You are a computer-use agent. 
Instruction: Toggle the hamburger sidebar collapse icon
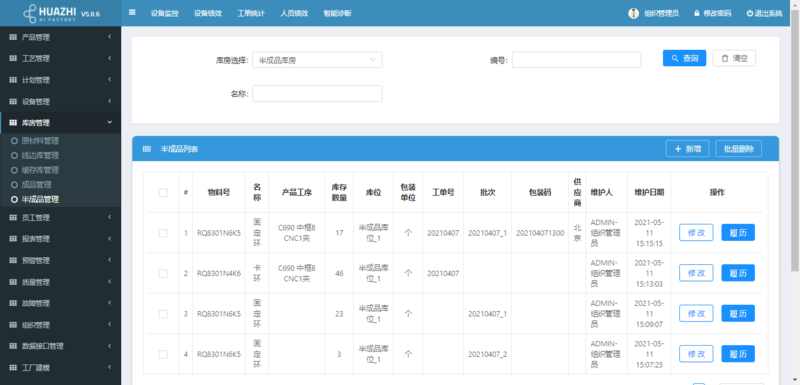[x=132, y=13]
